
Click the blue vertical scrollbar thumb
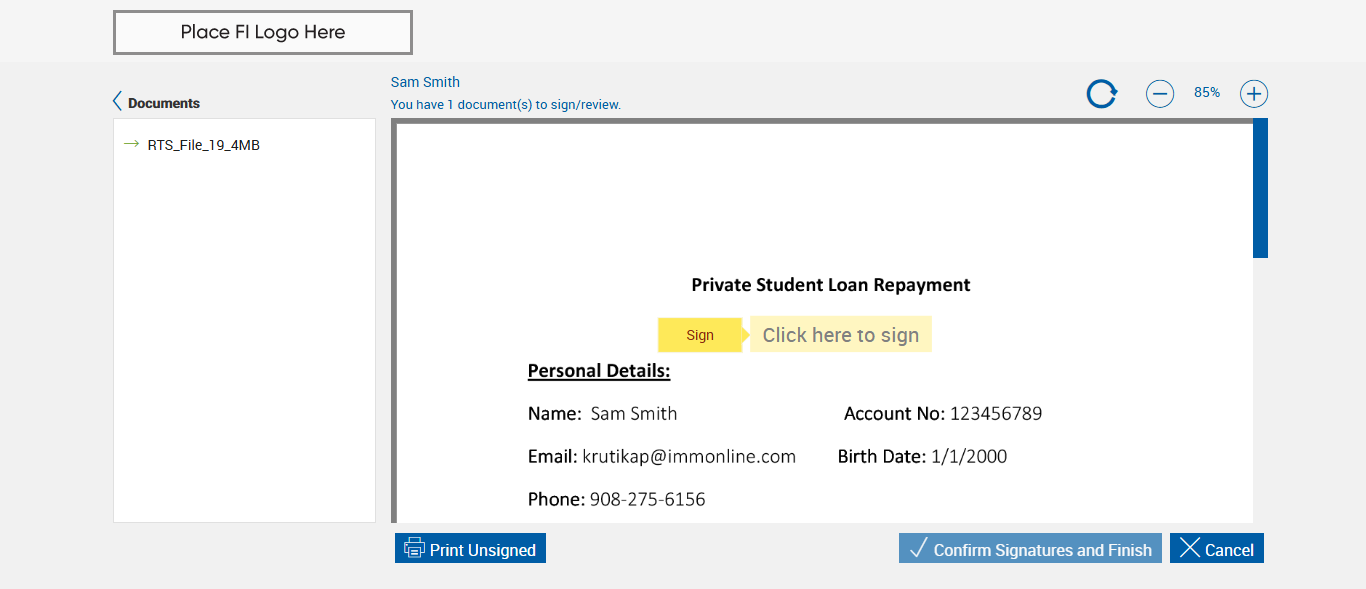(x=1260, y=188)
